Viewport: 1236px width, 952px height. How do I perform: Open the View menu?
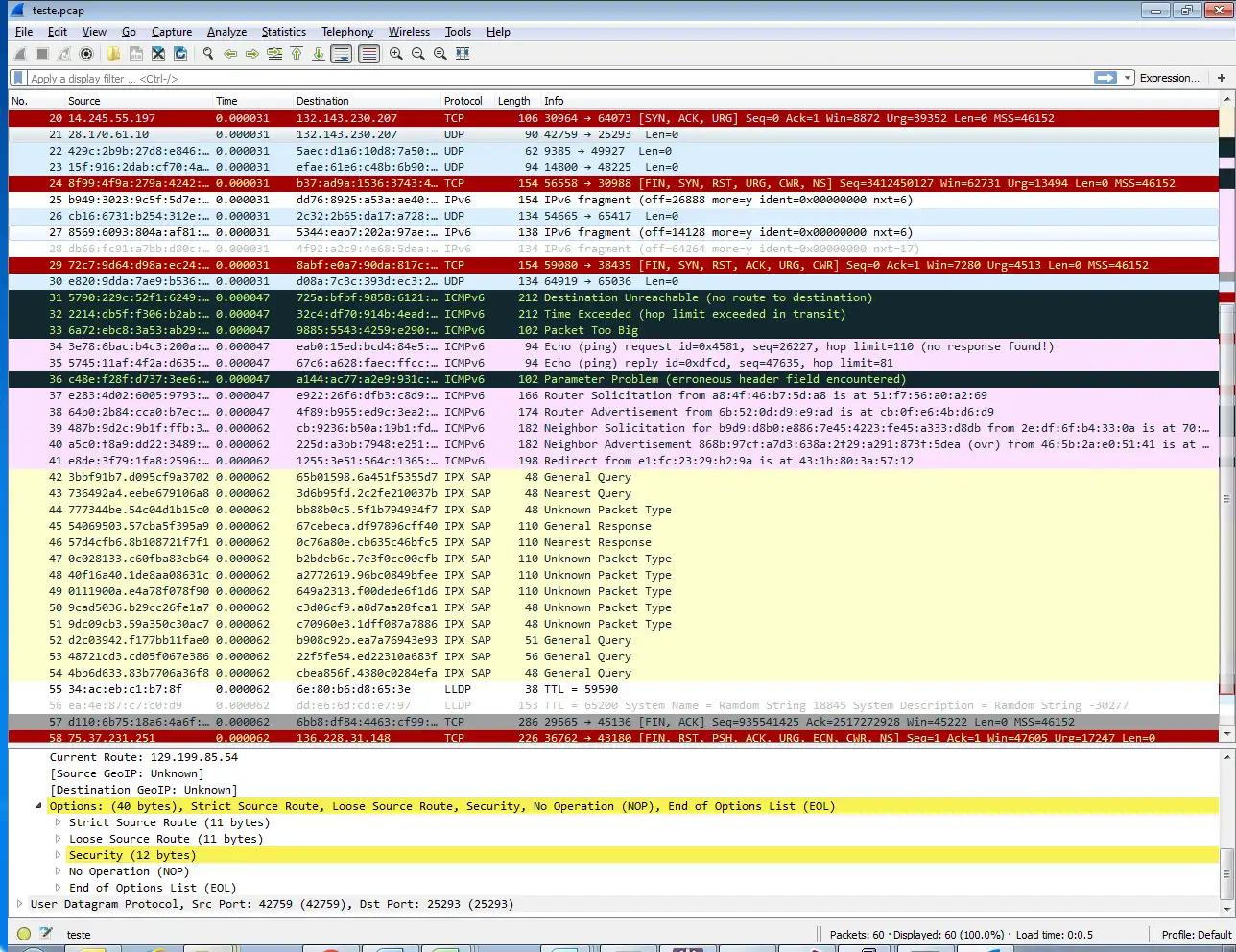pos(94,32)
